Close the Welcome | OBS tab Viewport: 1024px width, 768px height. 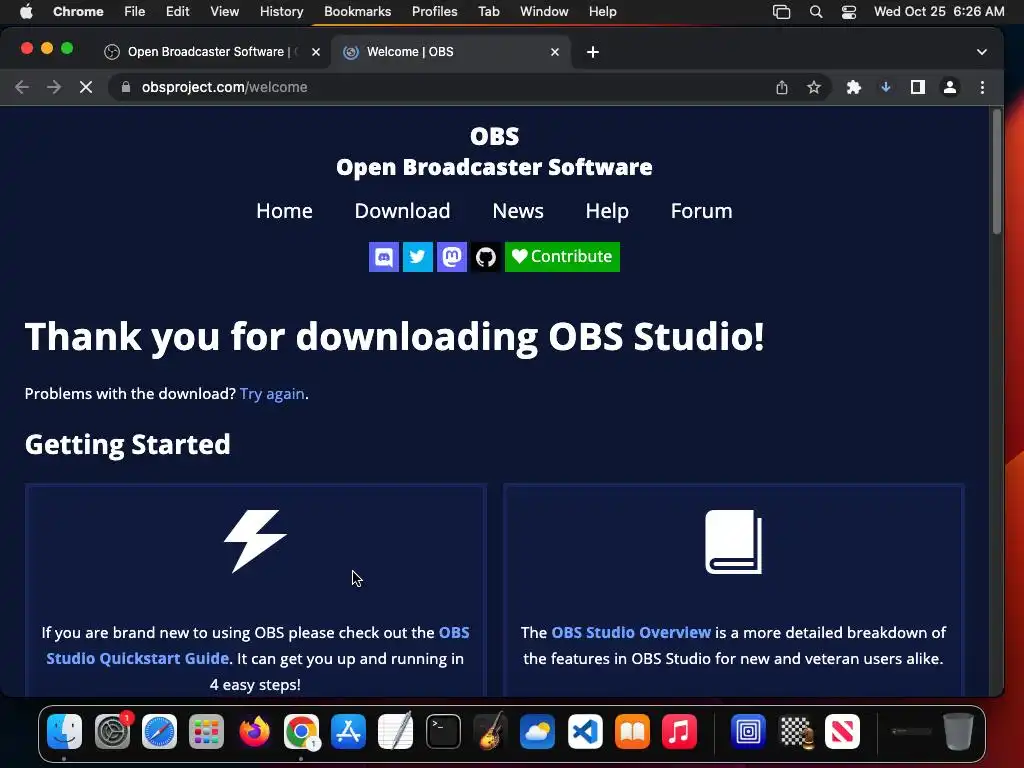click(554, 52)
